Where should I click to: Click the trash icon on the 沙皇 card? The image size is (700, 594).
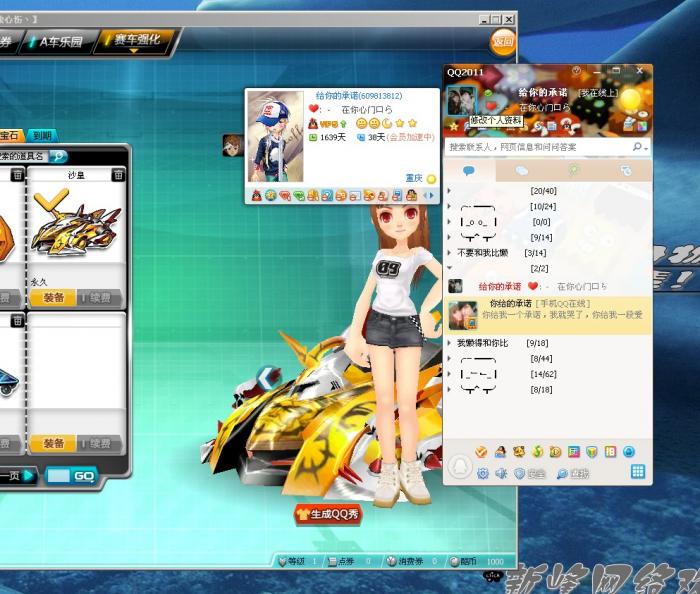pyautogui.click(x=118, y=174)
